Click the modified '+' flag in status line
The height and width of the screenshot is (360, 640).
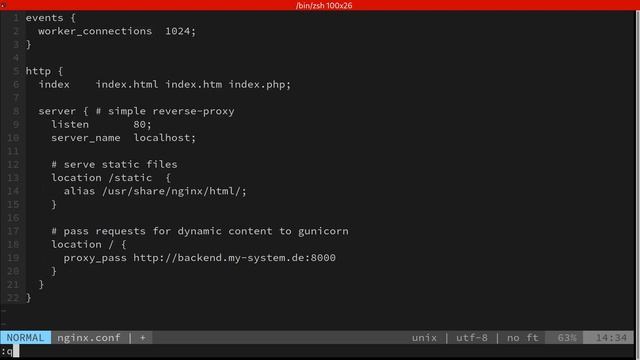coord(142,338)
